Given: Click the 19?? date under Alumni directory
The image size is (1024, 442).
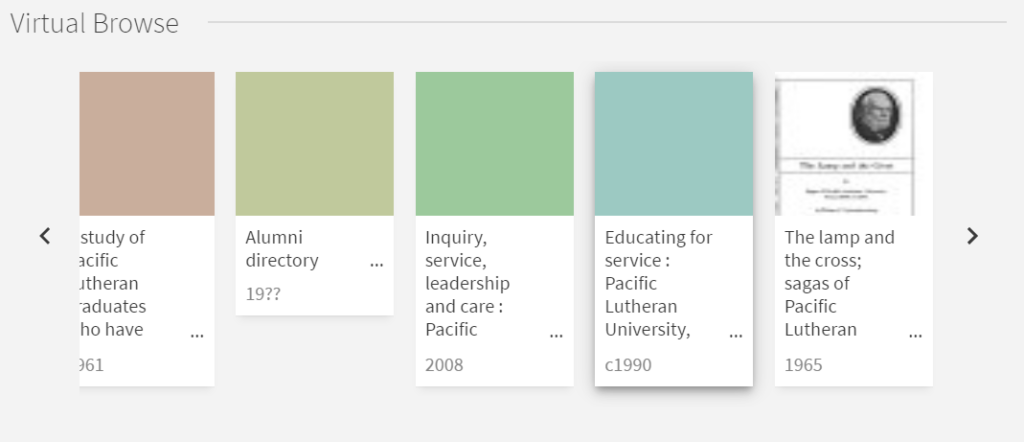Looking at the screenshot, I should 263,294.
